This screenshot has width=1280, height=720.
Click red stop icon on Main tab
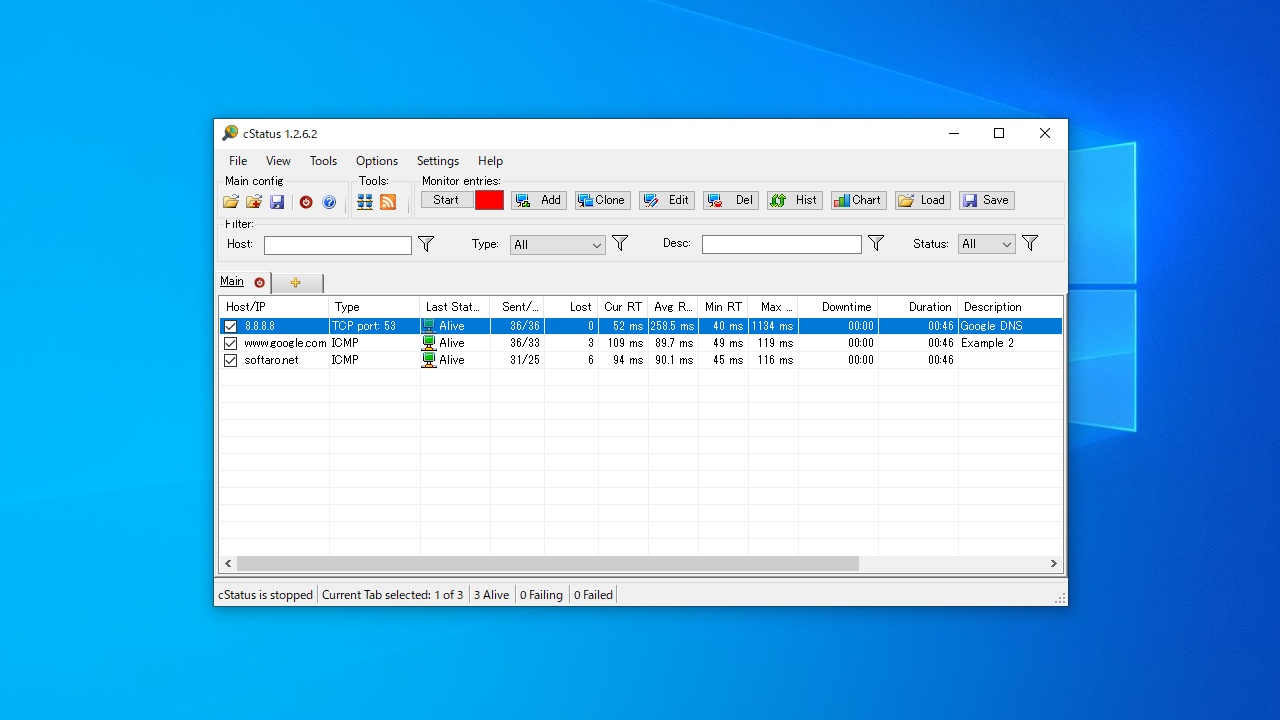tap(259, 283)
